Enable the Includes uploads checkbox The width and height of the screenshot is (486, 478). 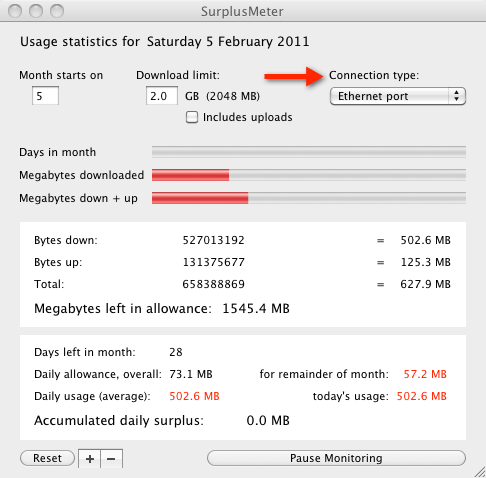tap(192, 117)
